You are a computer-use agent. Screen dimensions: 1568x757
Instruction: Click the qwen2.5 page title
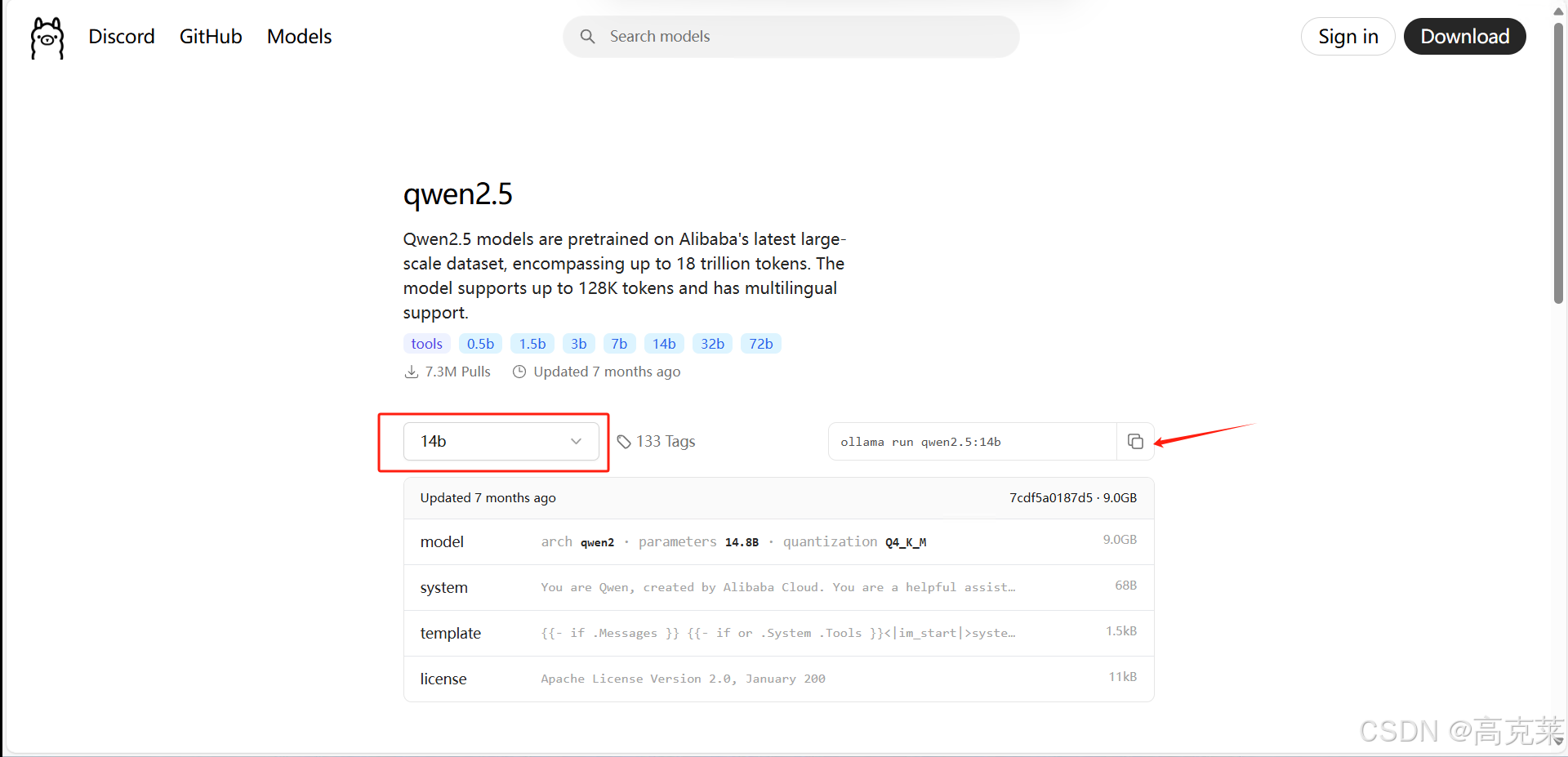457,194
